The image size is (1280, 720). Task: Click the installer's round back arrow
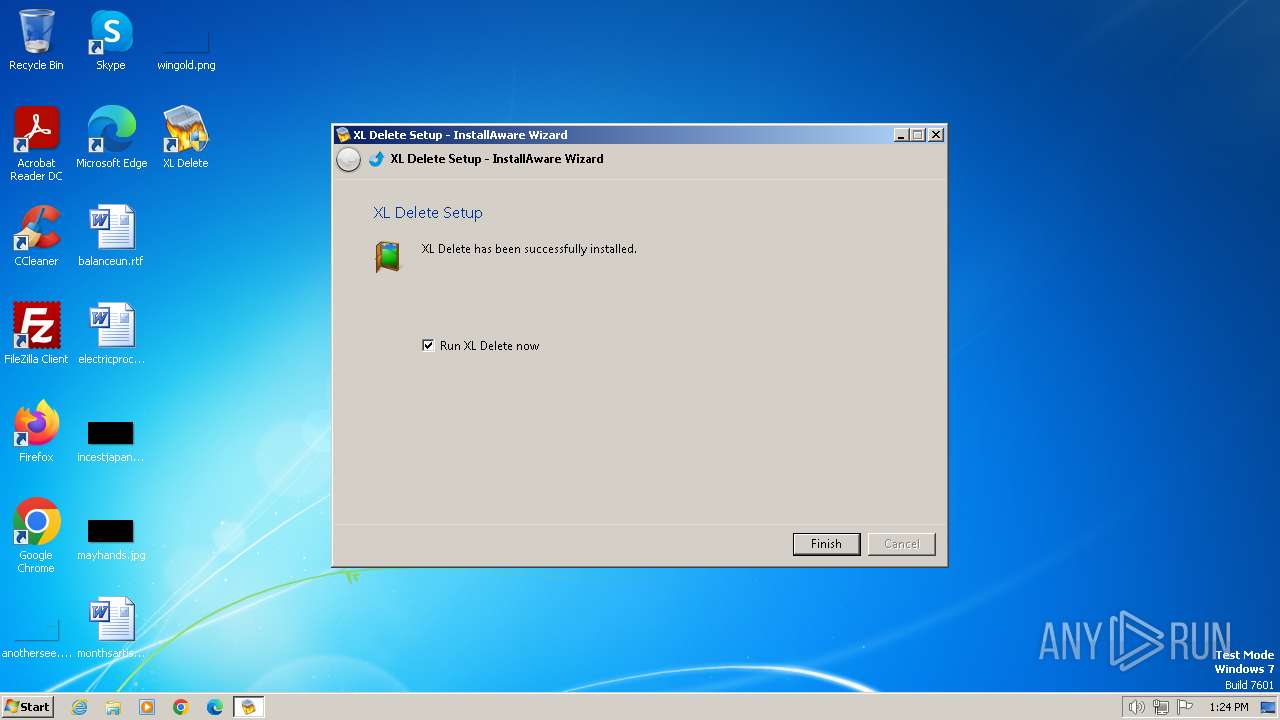348,159
